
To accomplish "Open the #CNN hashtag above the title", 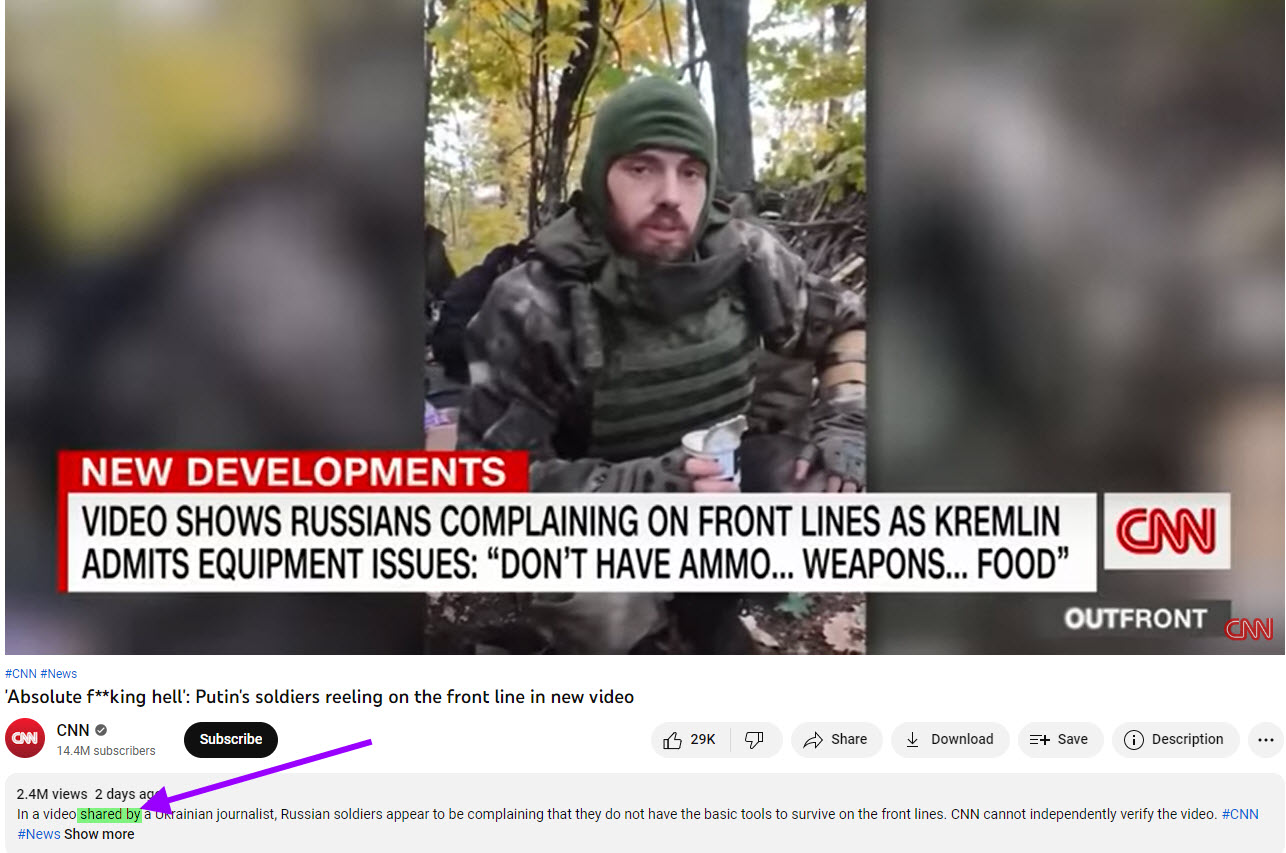I will tap(21, 674).
